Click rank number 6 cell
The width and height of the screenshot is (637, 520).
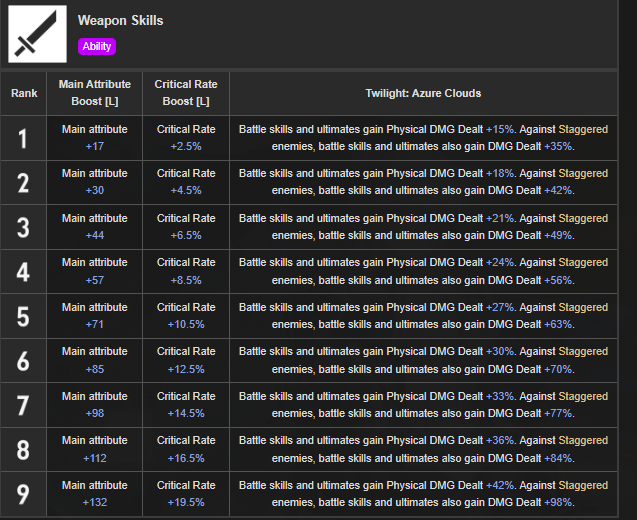pyautogui.click(x=24, y=360)
